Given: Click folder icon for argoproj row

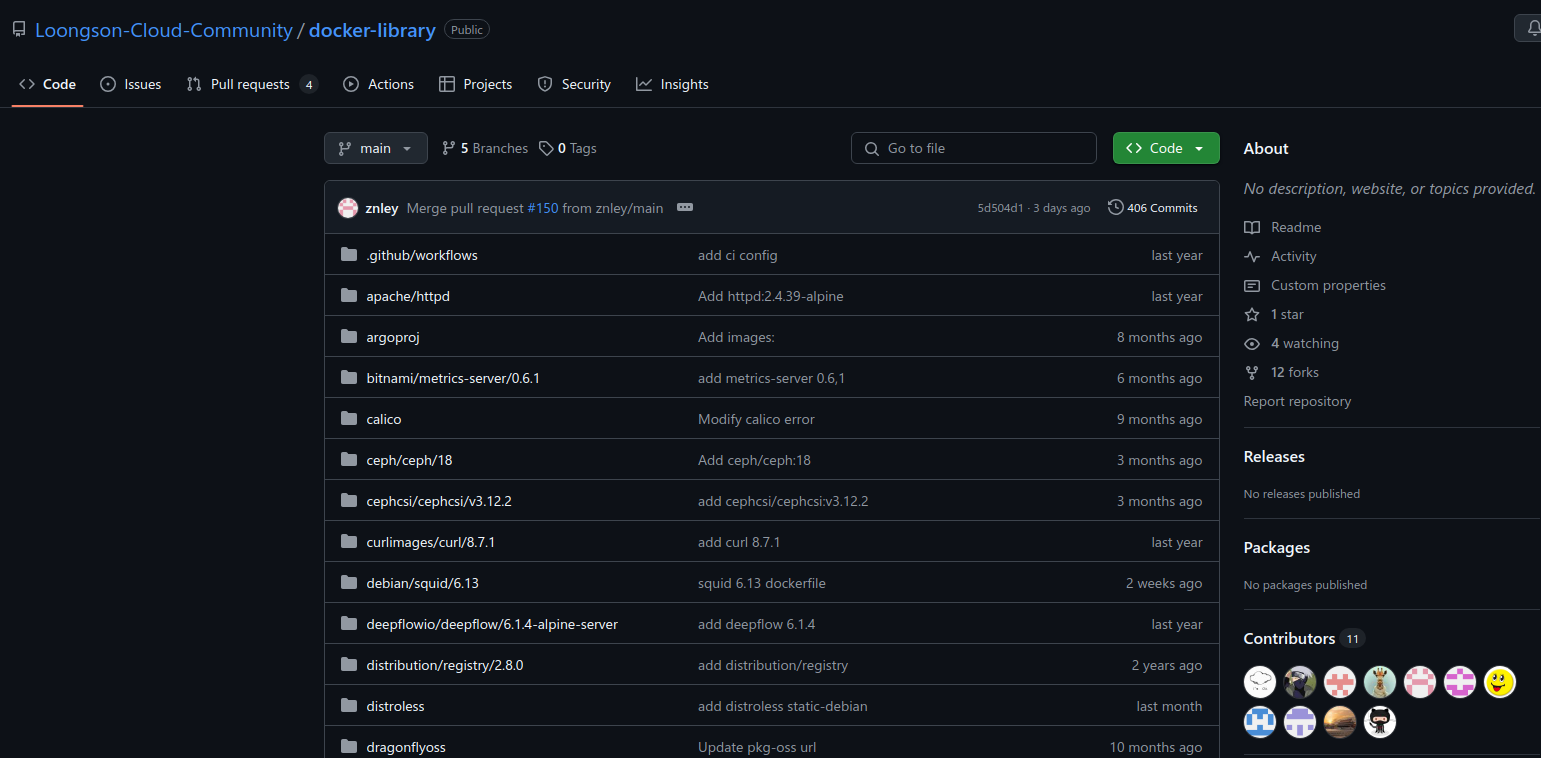Looking at the screenshot, I should coord(349,337).
